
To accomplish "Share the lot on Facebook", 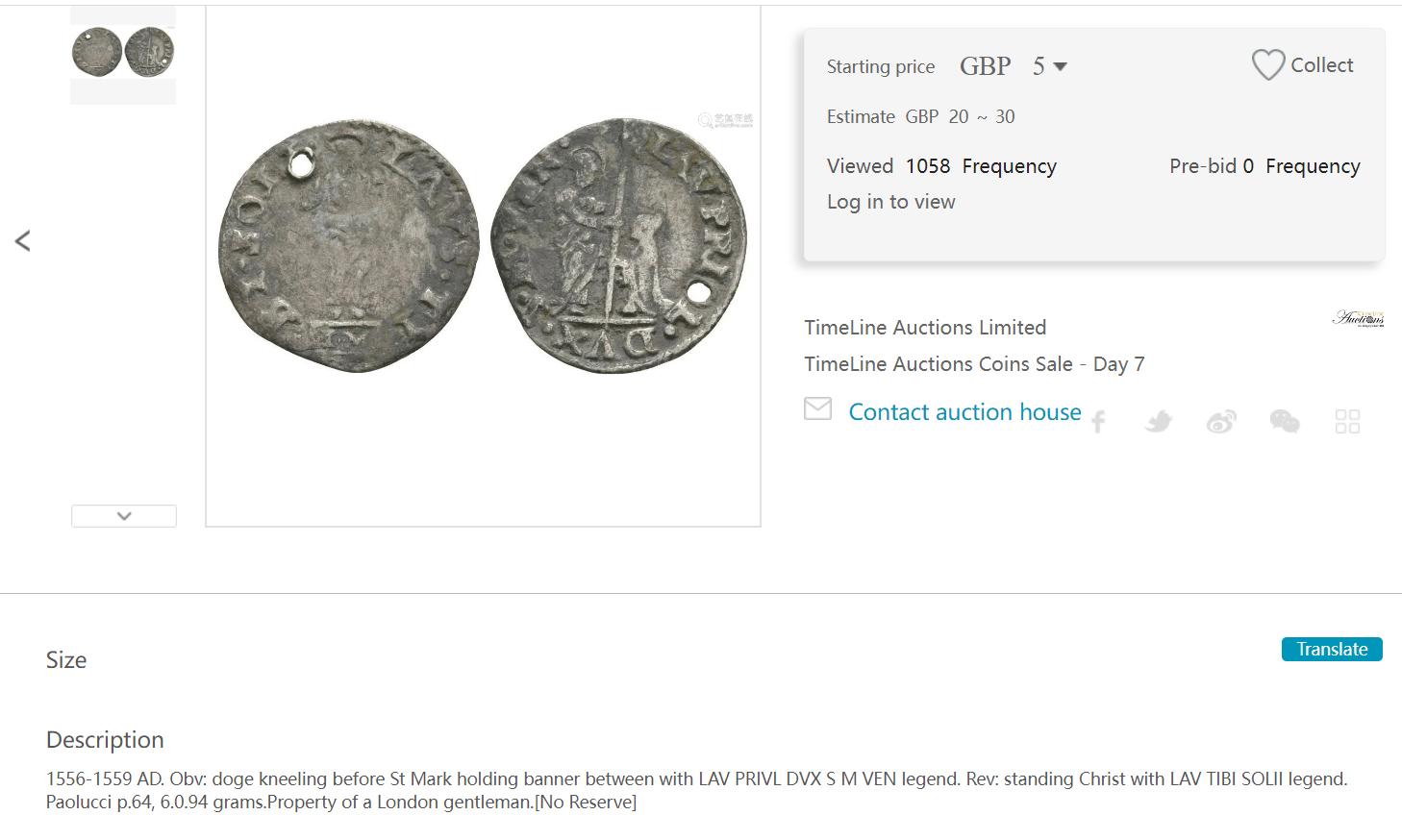I will tap(1098, 422).
